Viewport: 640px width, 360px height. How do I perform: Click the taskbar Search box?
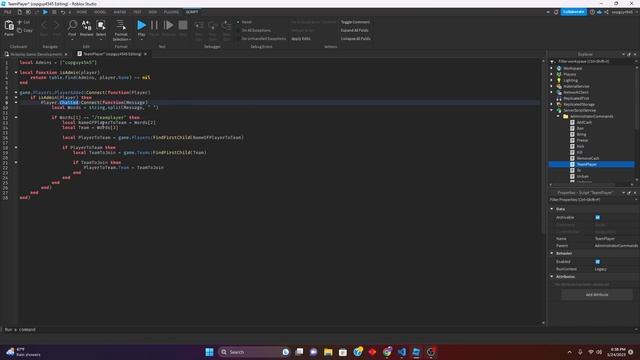253,352
